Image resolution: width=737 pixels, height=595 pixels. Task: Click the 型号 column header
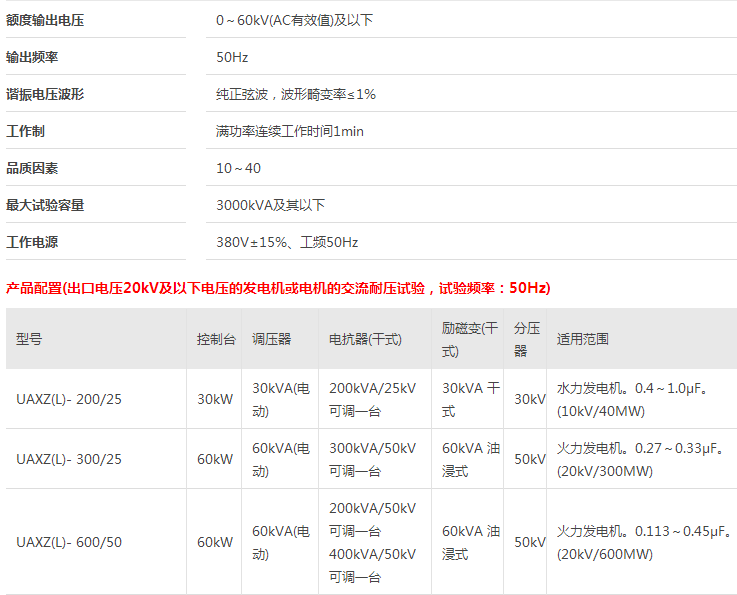tap(29, 339)
